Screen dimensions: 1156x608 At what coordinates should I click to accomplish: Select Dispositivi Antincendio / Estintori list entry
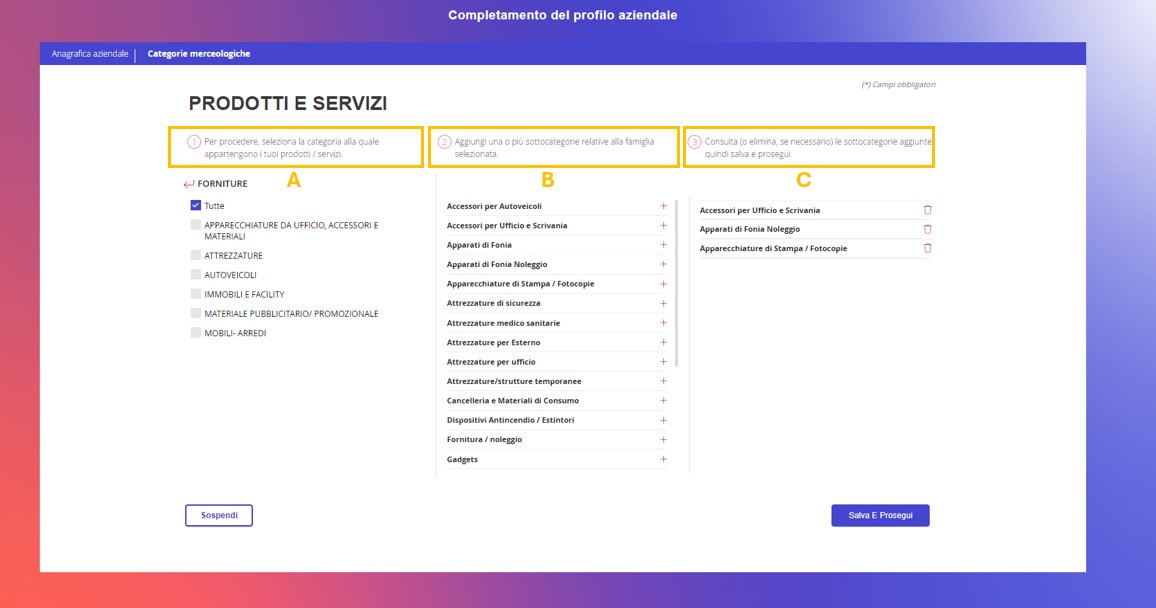557,420
